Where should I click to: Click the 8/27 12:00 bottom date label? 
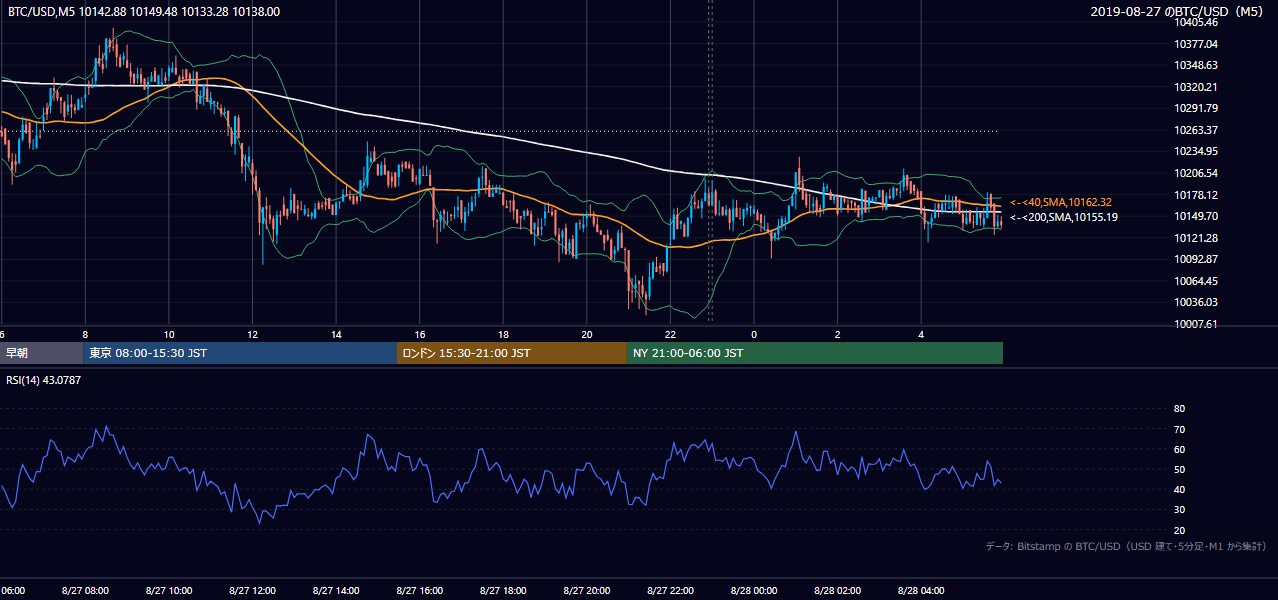(x=253, y=591)
